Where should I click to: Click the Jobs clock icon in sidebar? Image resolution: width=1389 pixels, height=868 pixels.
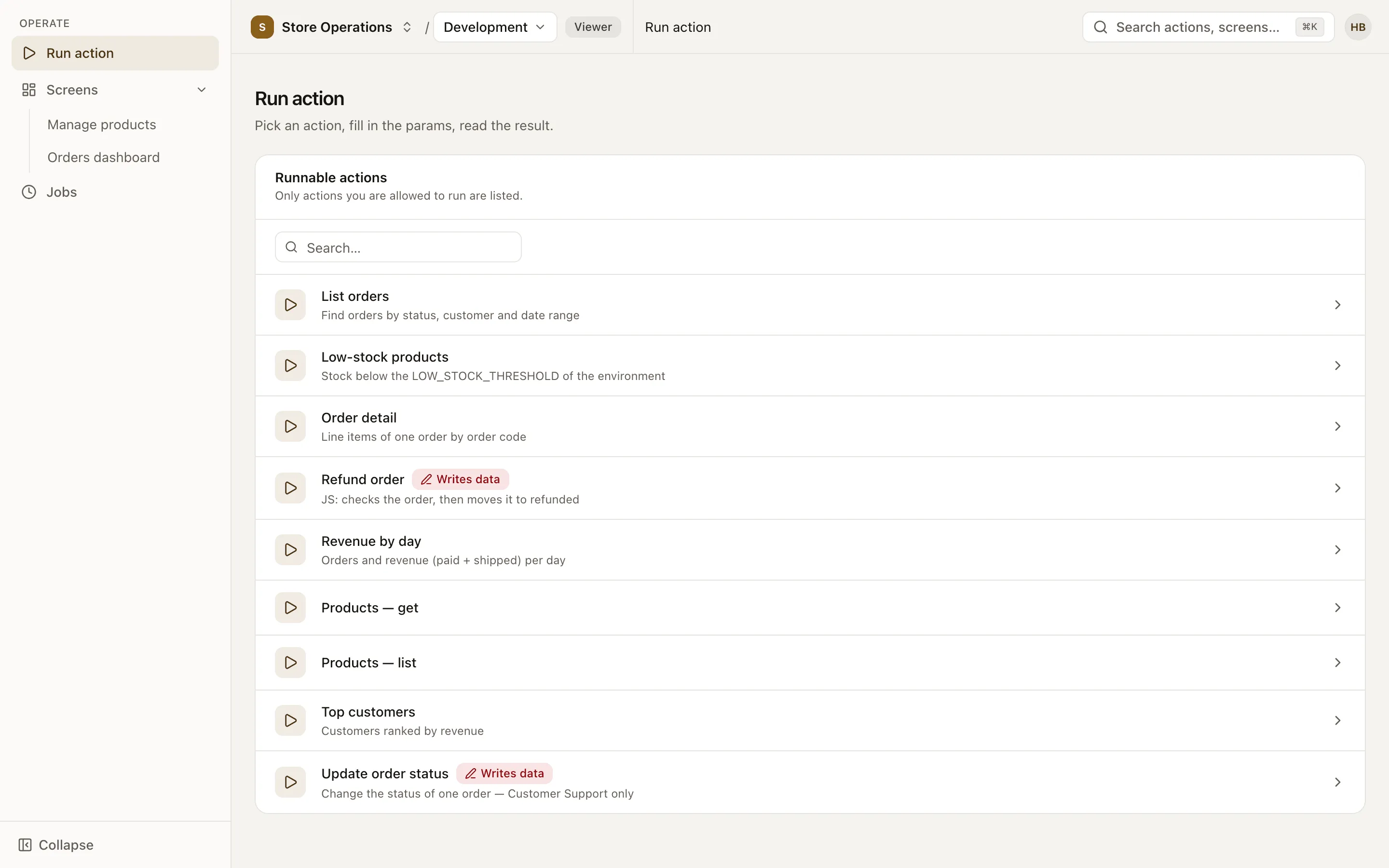pyautogui.click(x=29, y=192)
